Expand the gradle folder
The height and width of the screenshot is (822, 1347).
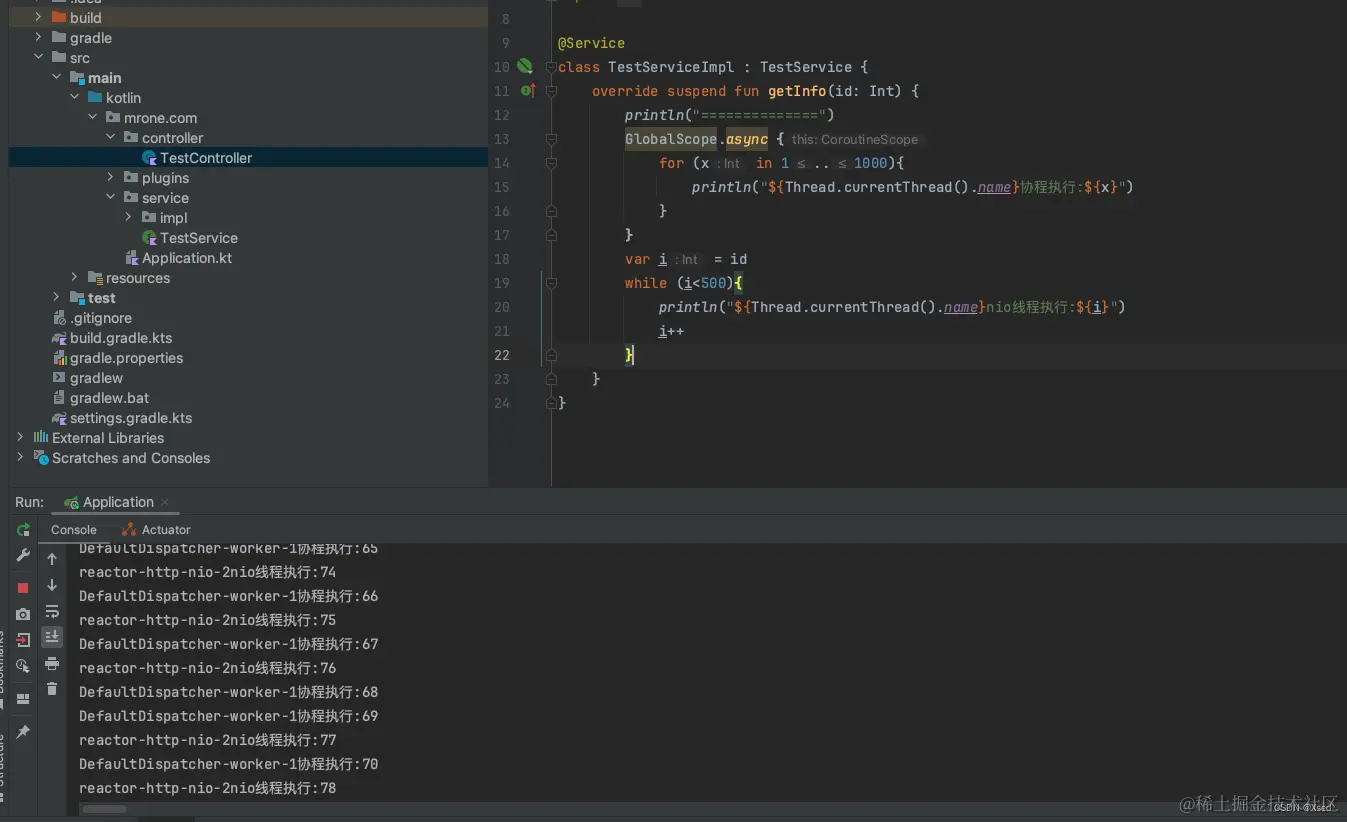(x=38, y=38)
